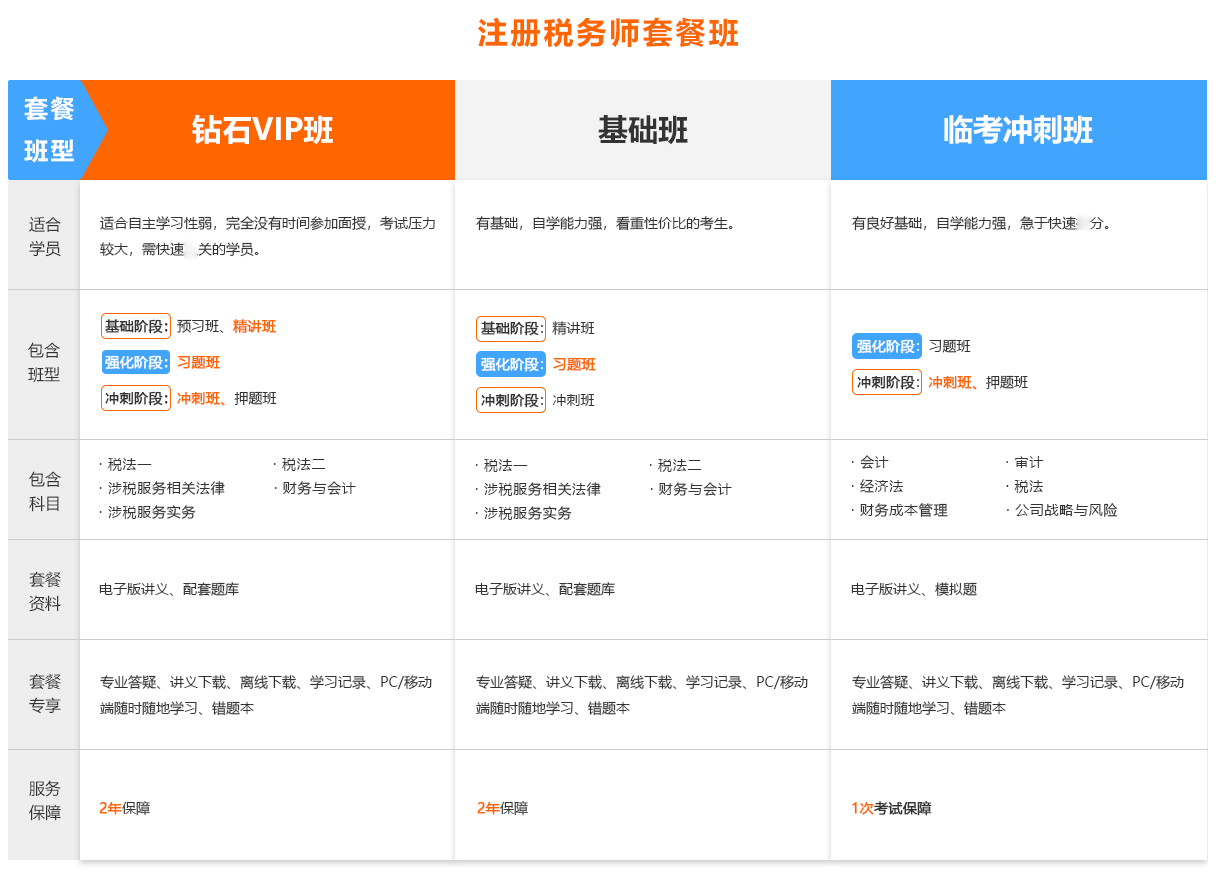Screen dimensions: 1216x877
Task: Click 公司战略与风险 subject item
Action: point(1065,510)
